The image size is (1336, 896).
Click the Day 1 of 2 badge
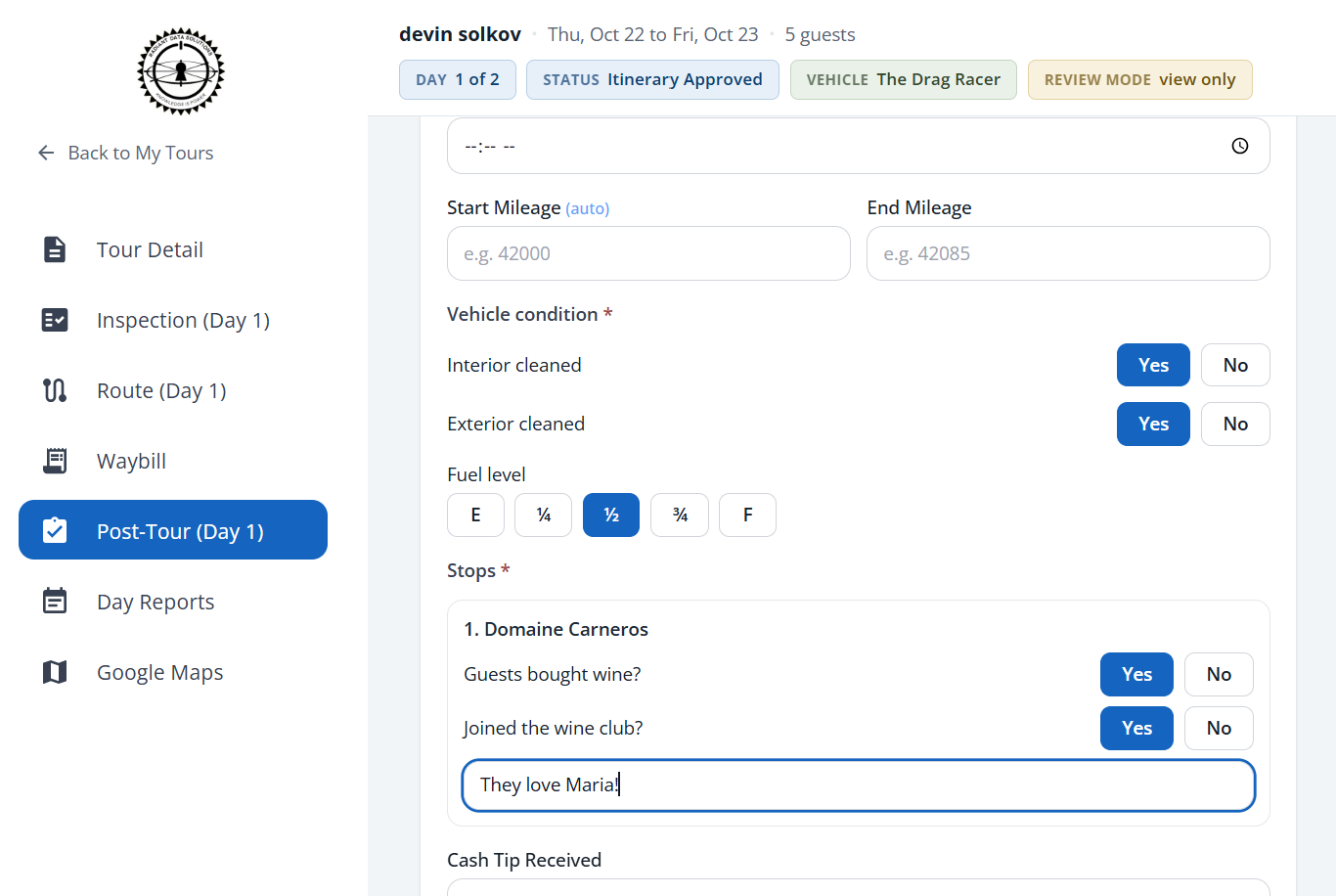click(x=458, y=79)
